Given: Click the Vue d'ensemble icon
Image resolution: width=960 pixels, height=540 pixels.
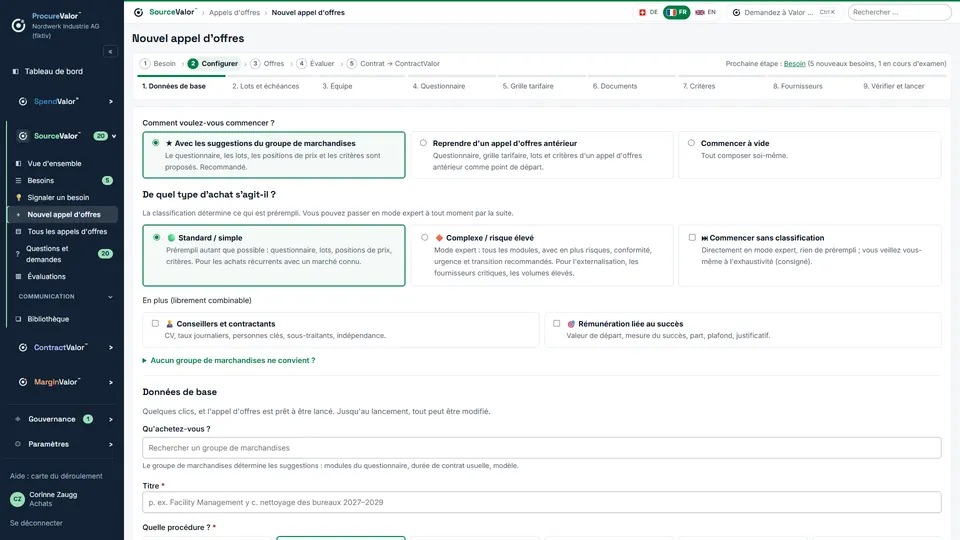Looking at the screenshot, I should [x=18, y=163].
